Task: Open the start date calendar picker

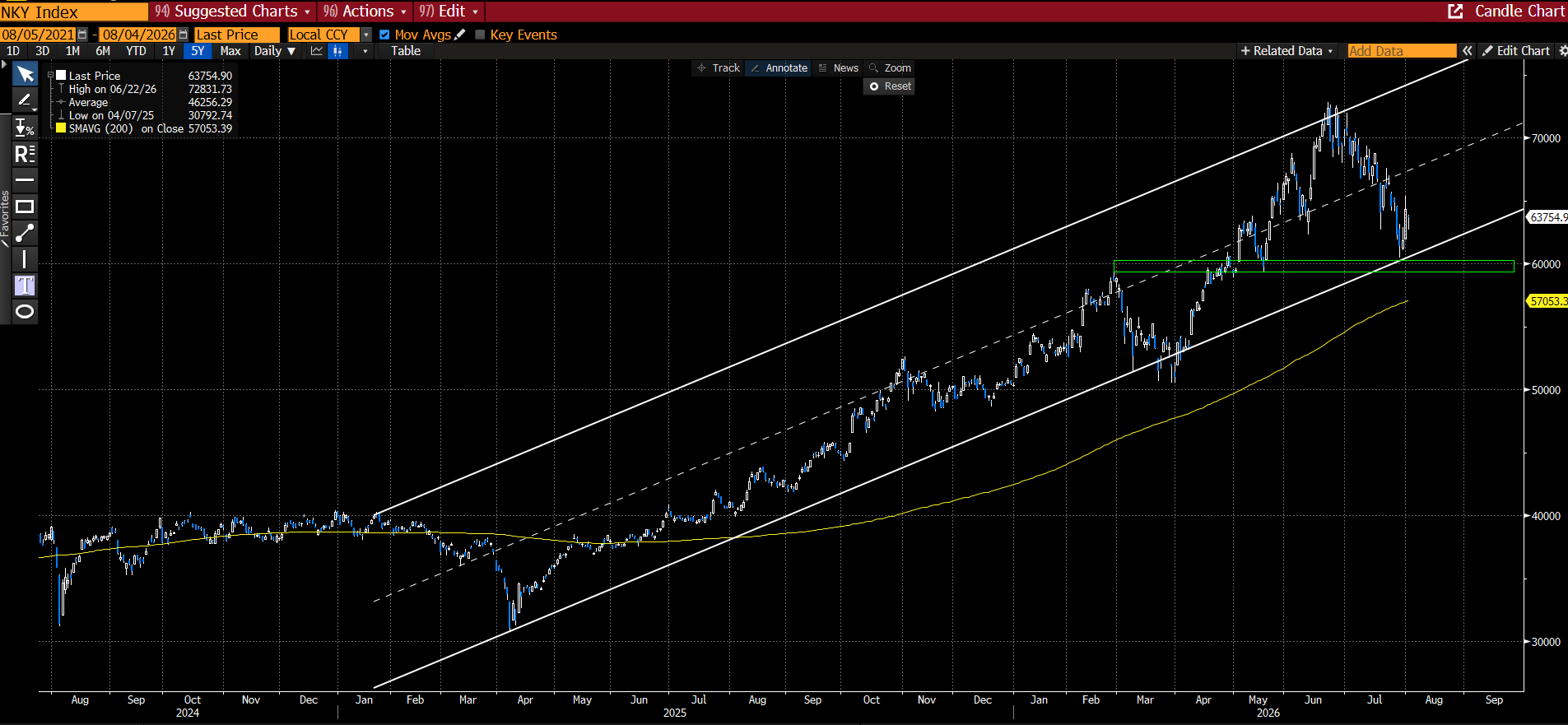Action: point(82,35)
